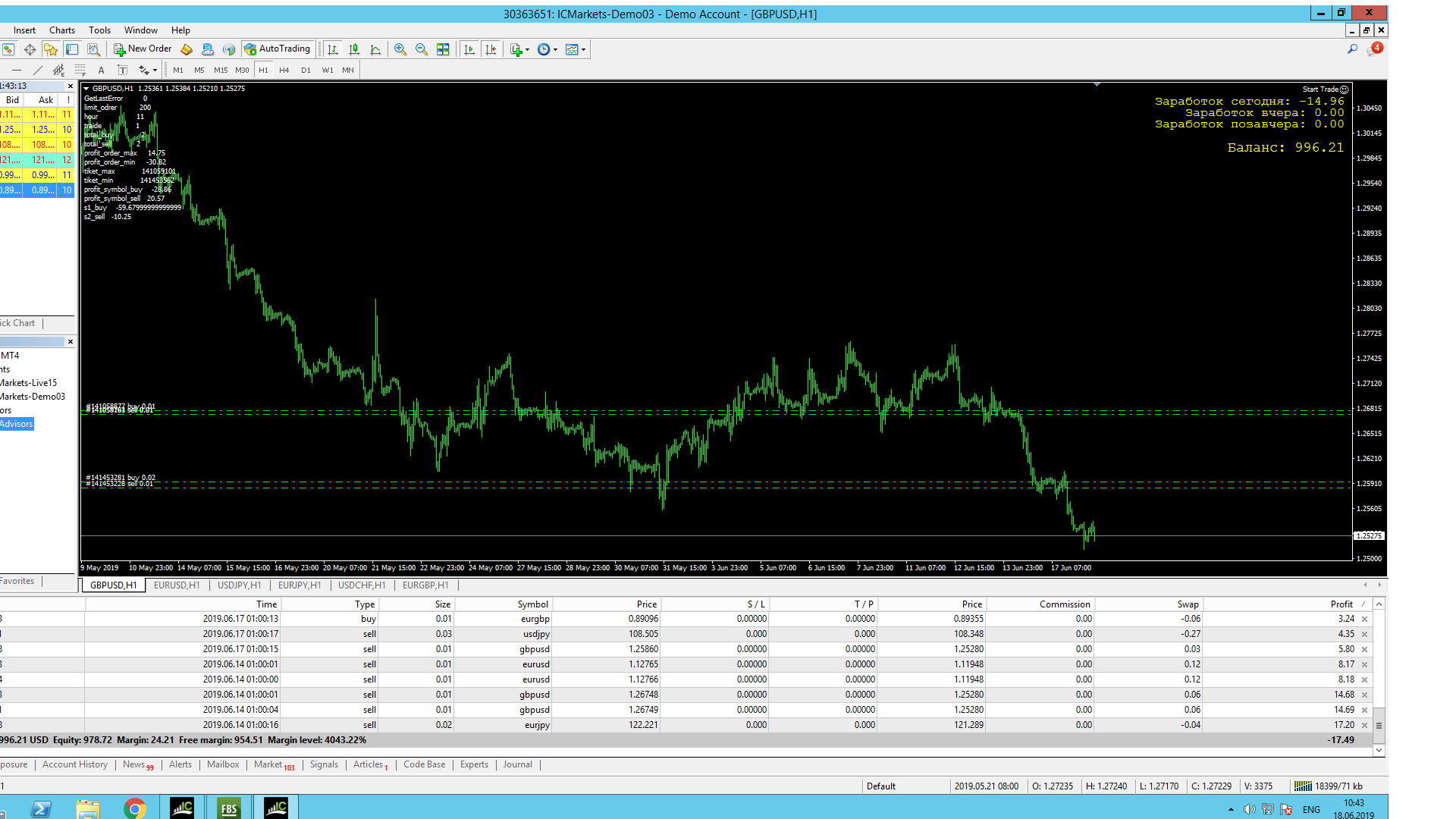Select the crosshair cursor tool
The width and height of the screenshot is (1456, 819).
30,49
